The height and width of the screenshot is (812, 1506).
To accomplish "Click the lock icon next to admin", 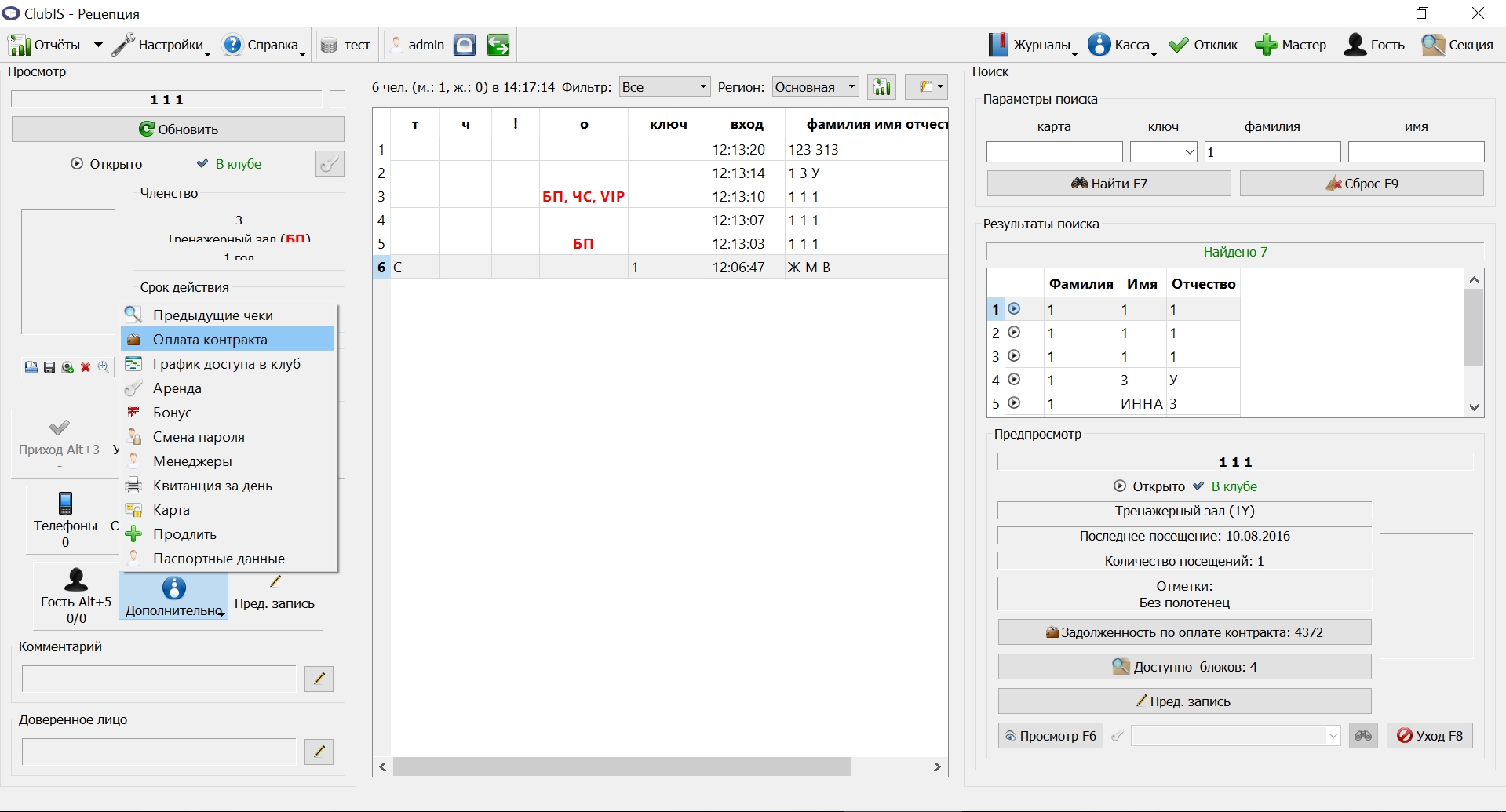I will click(x=465, y=45).
